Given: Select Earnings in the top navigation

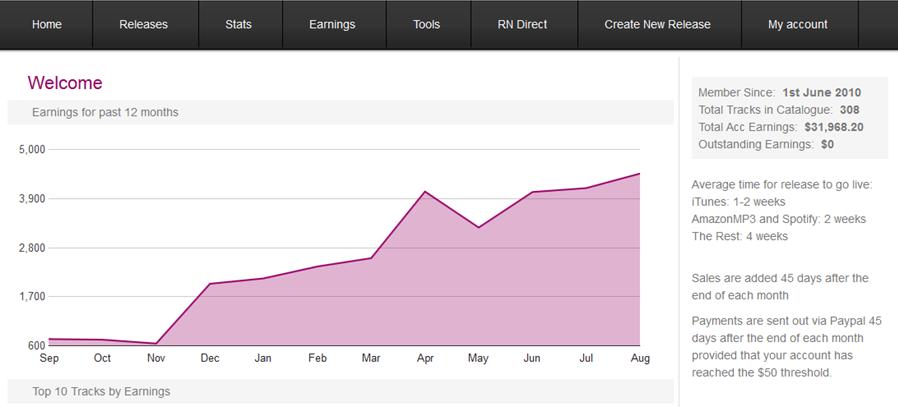Looking at the screenshot, I should (x=332, y=24).
